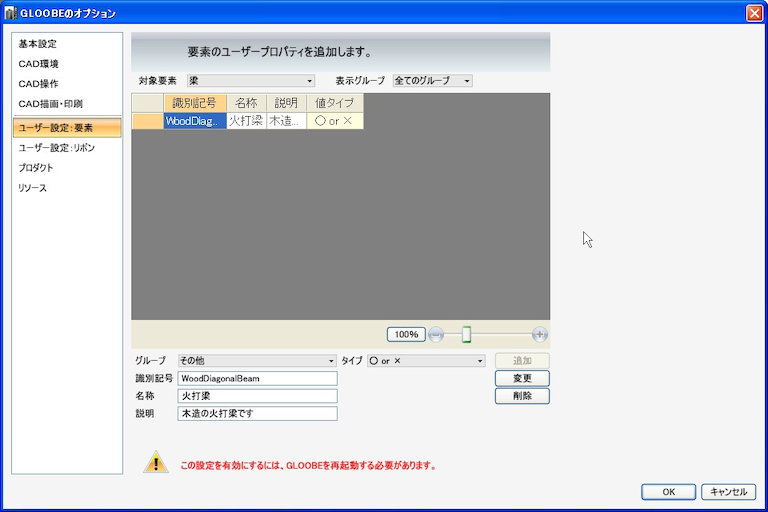The image size is (768, 512).
Task: Expand the 表示グループ dropdown
Action: (x=432, y=80)
